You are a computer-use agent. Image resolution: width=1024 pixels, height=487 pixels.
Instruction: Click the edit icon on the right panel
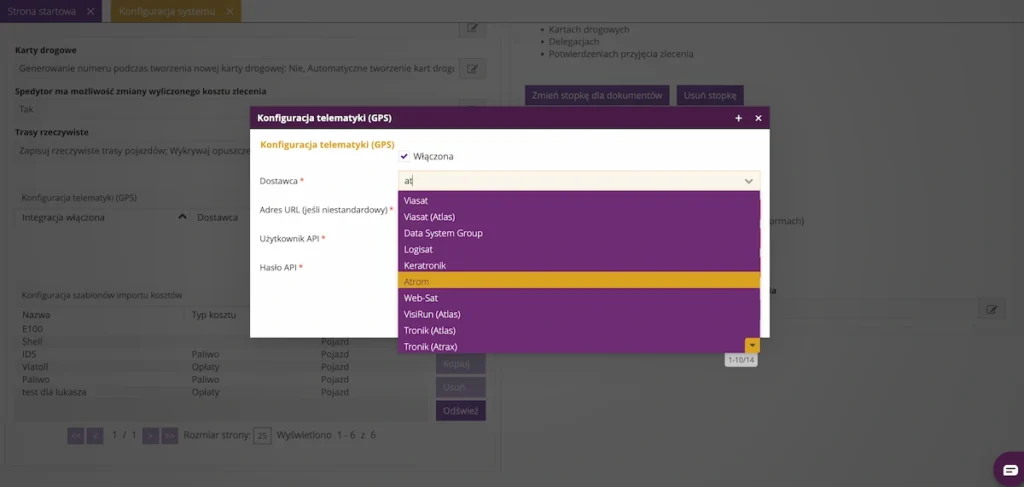[991, 309]
